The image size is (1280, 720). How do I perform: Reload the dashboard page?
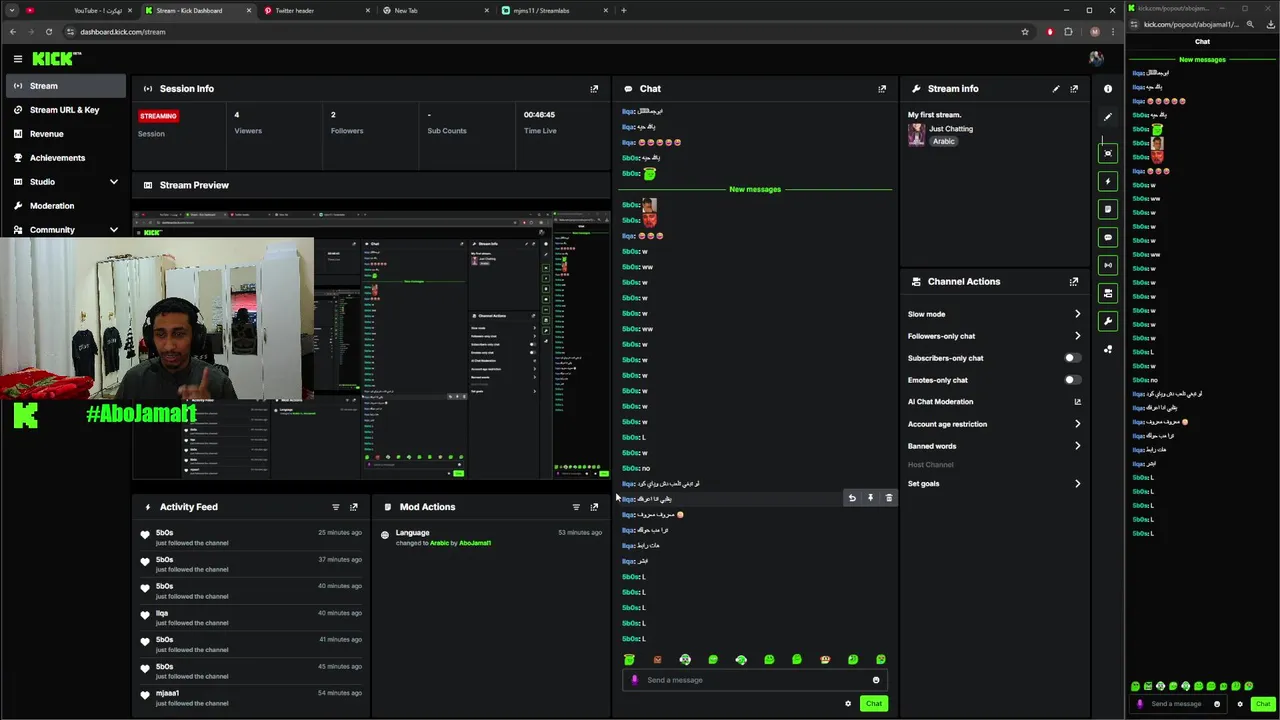click(x=48, y=32)
